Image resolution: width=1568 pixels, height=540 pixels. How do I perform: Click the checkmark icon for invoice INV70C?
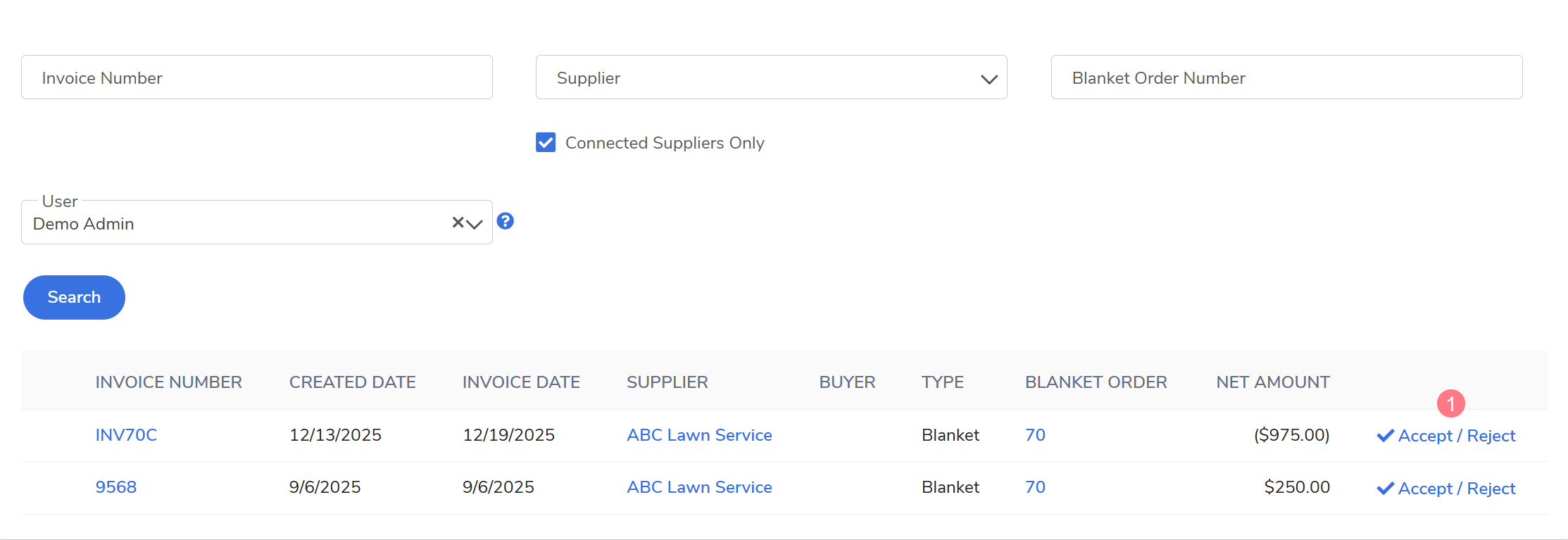(x=1385, y=436)
